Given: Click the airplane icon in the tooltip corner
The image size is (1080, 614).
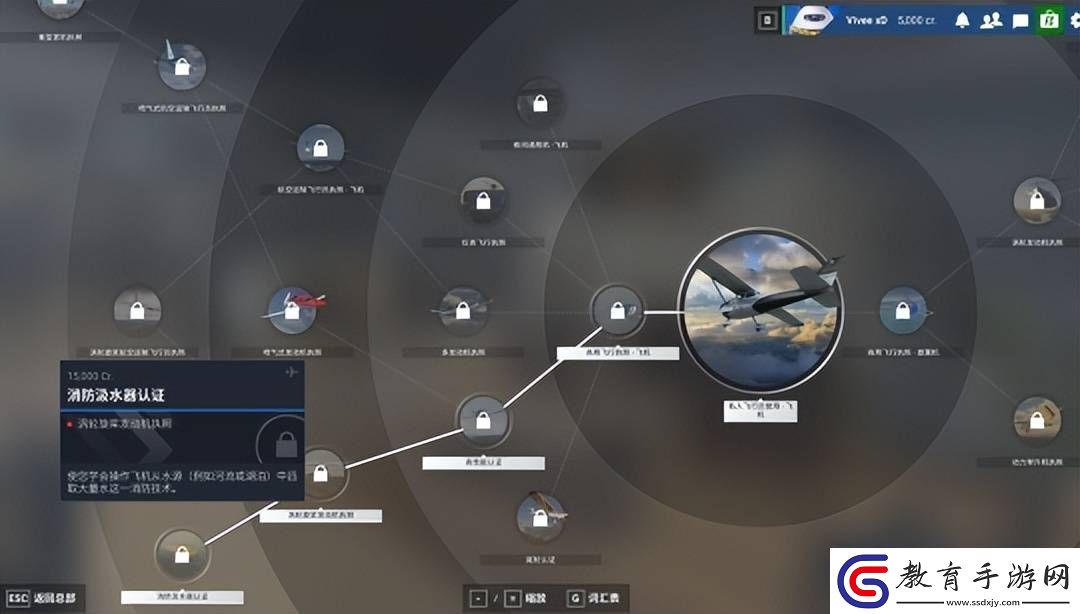Looking at the screenshot, I should click(291, 372).
